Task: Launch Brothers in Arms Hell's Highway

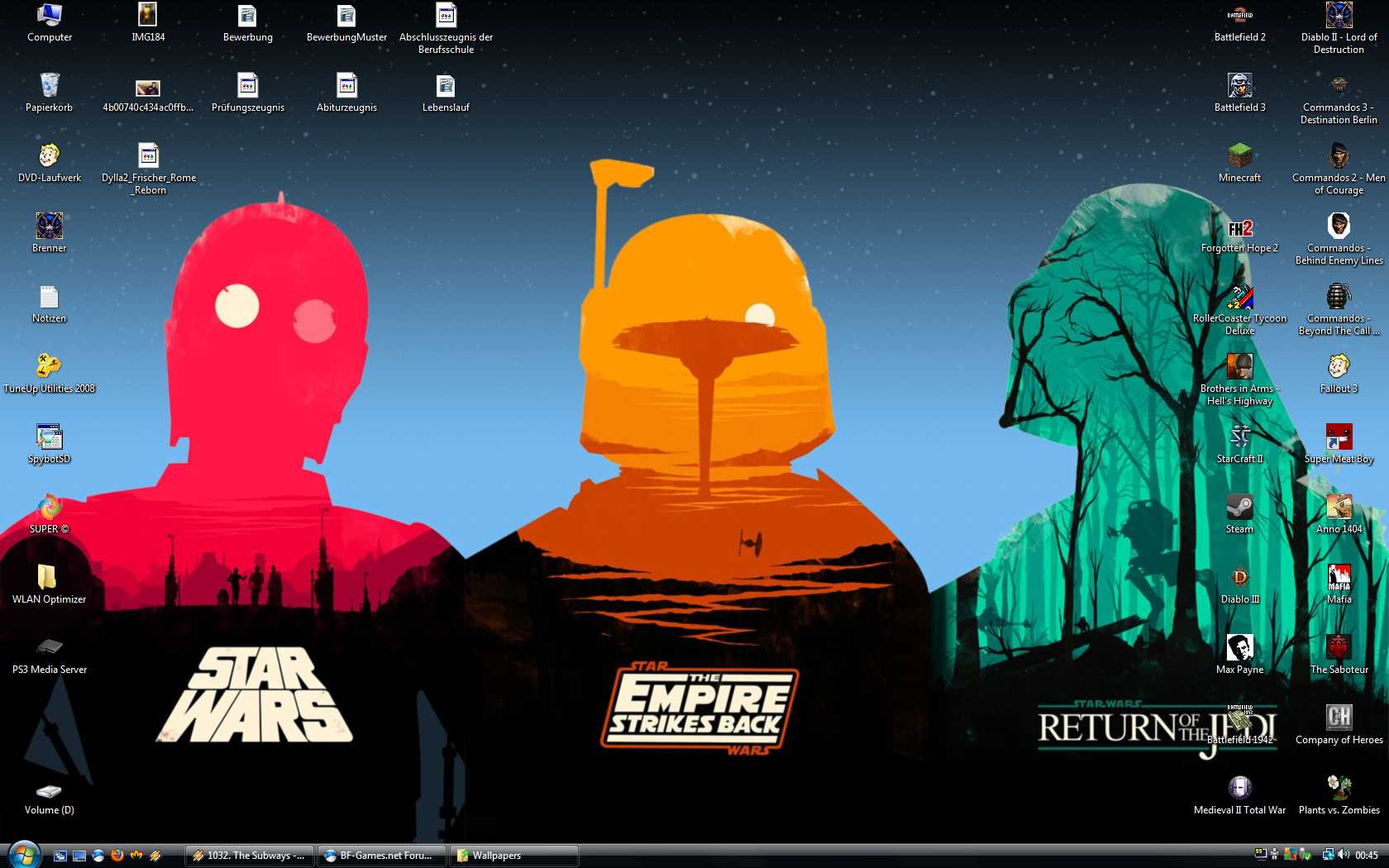Action: coord(1239,380)
